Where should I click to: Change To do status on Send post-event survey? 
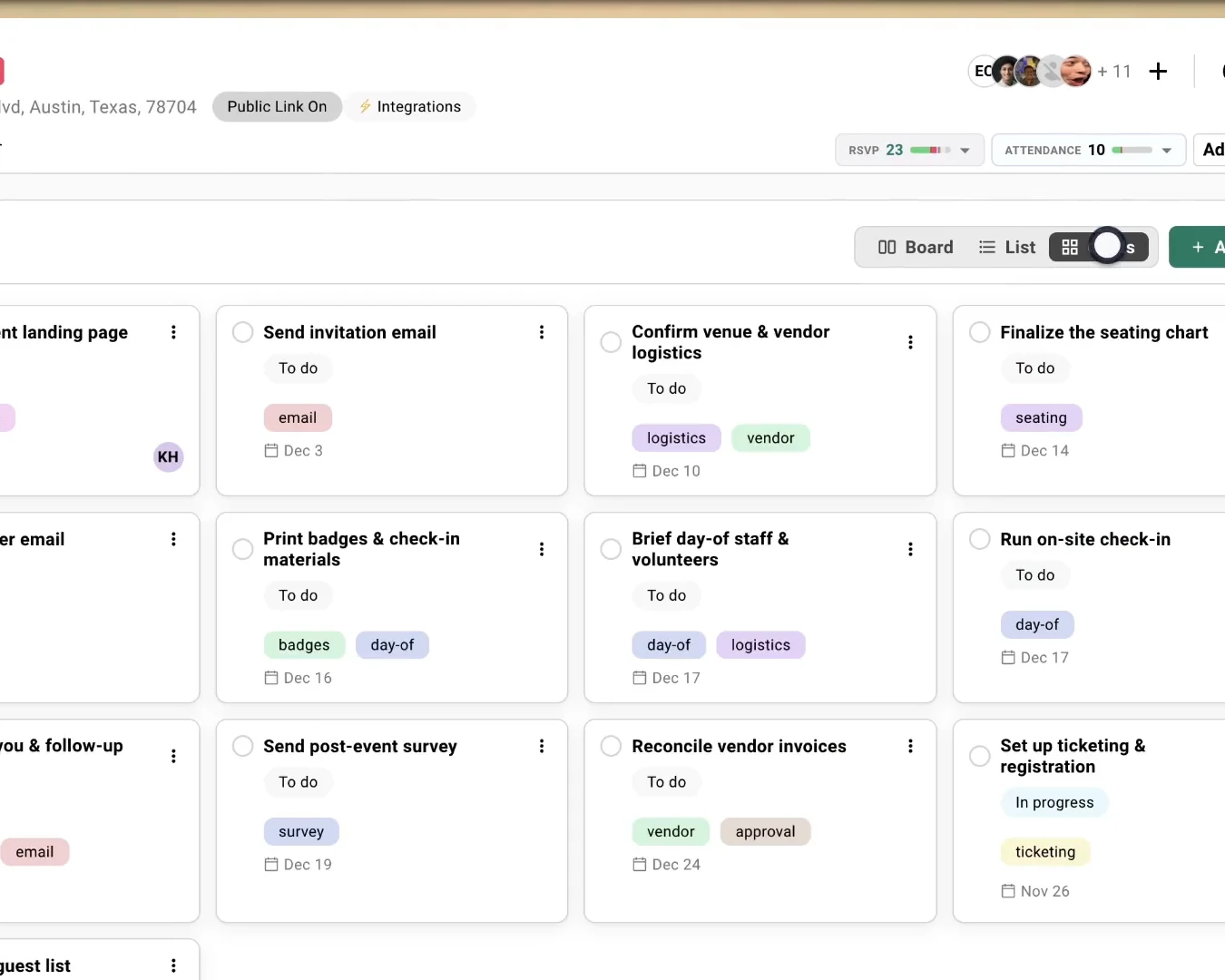coord(298,782)
